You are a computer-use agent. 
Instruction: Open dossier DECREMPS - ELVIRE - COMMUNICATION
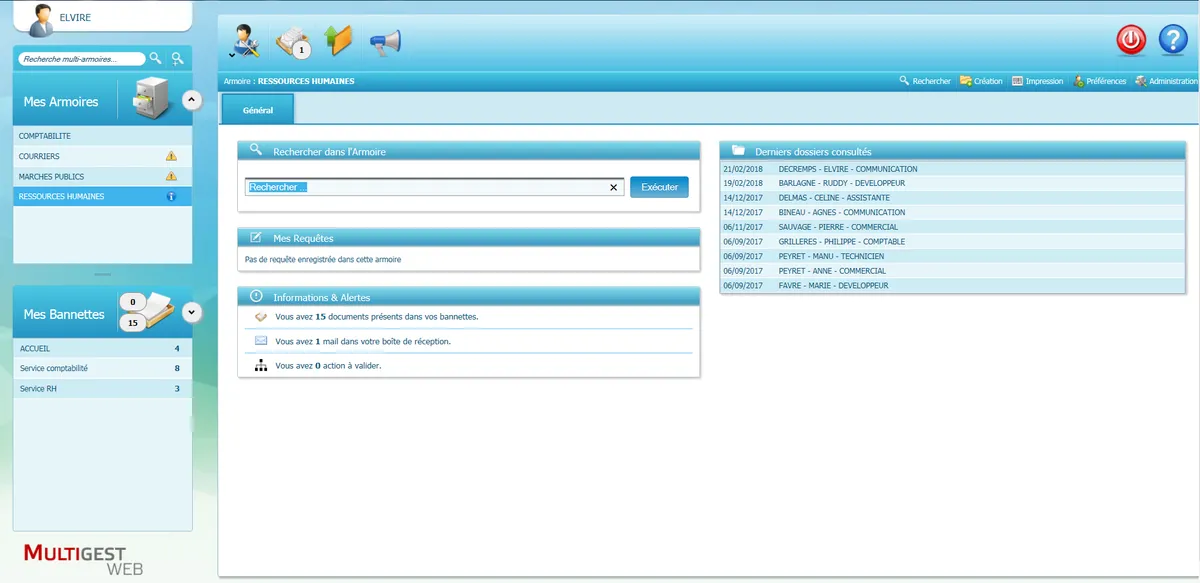(x=952, y=169)
